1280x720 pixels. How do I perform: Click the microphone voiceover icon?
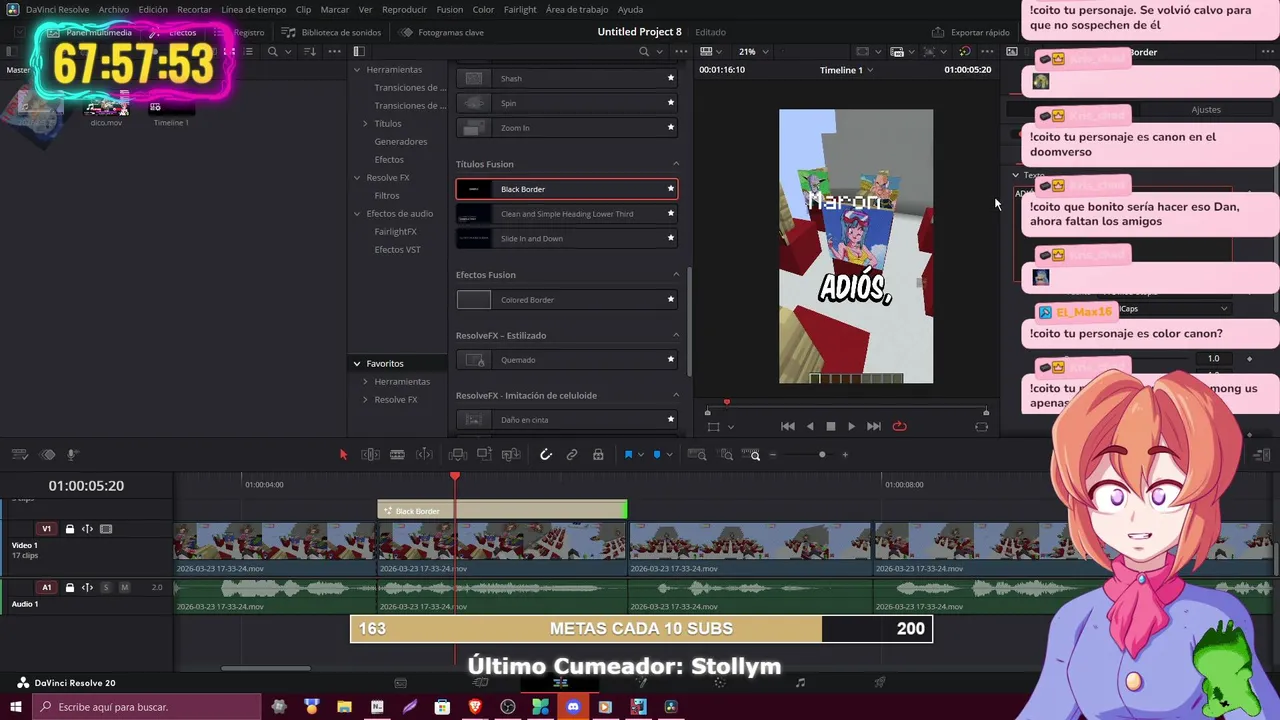tap(72, 455)
